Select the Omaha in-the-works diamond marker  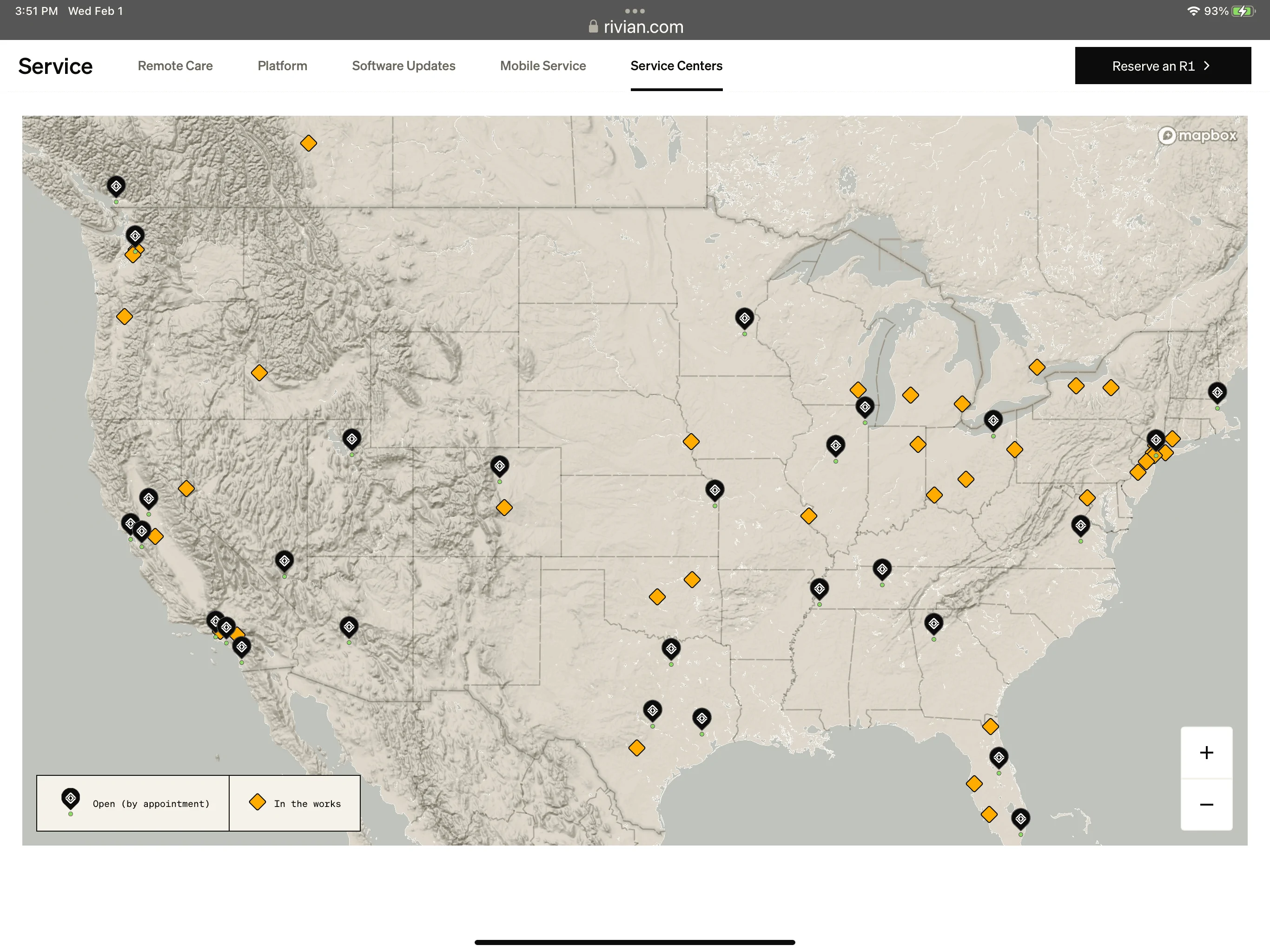click(691, 441)
